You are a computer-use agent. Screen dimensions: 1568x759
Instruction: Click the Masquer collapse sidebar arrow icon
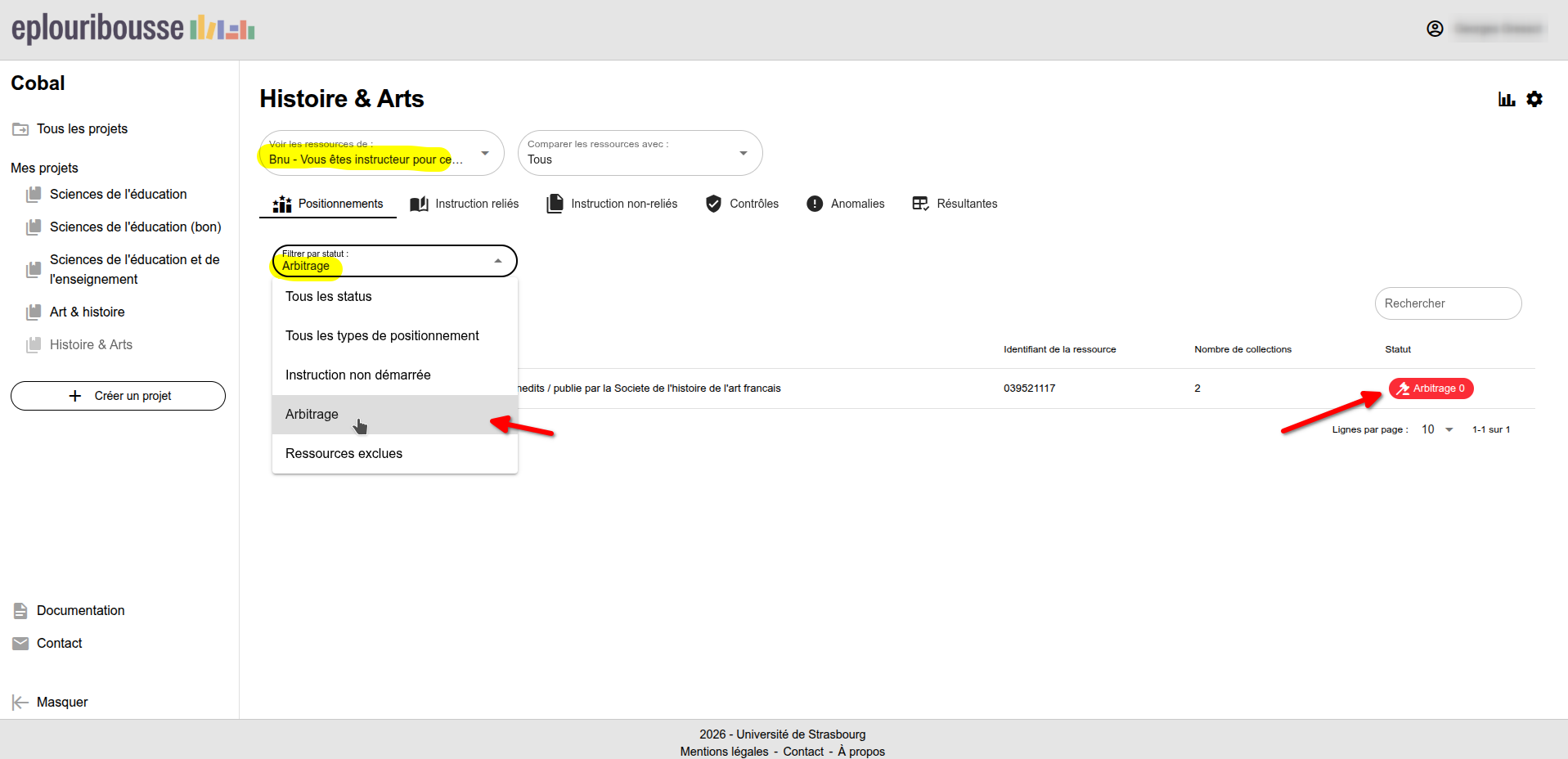pyautogui.click(x=20, y=702)
